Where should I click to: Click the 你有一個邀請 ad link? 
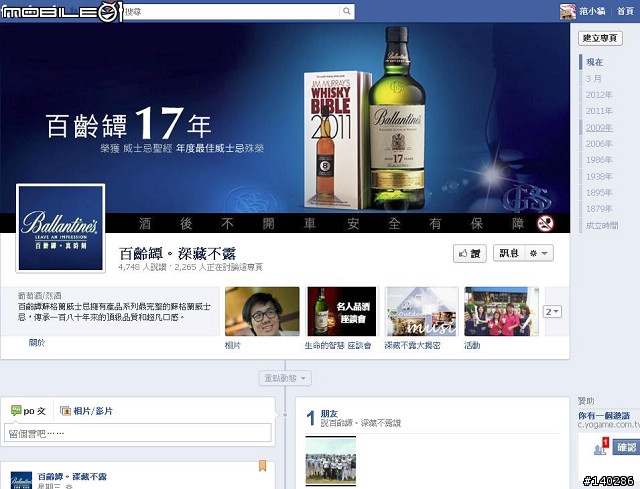tap(604, 416)
